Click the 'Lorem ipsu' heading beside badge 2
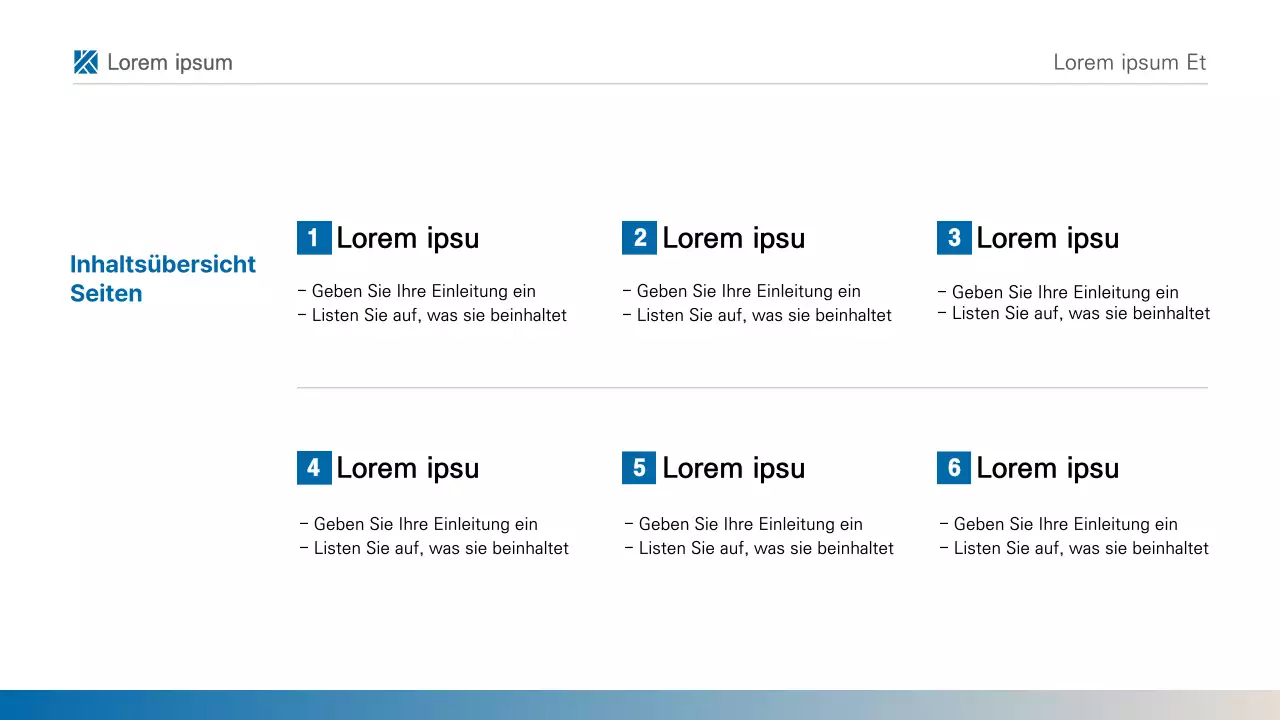The height and width of the screenshot is (720, 1280). tap(733, 238)
